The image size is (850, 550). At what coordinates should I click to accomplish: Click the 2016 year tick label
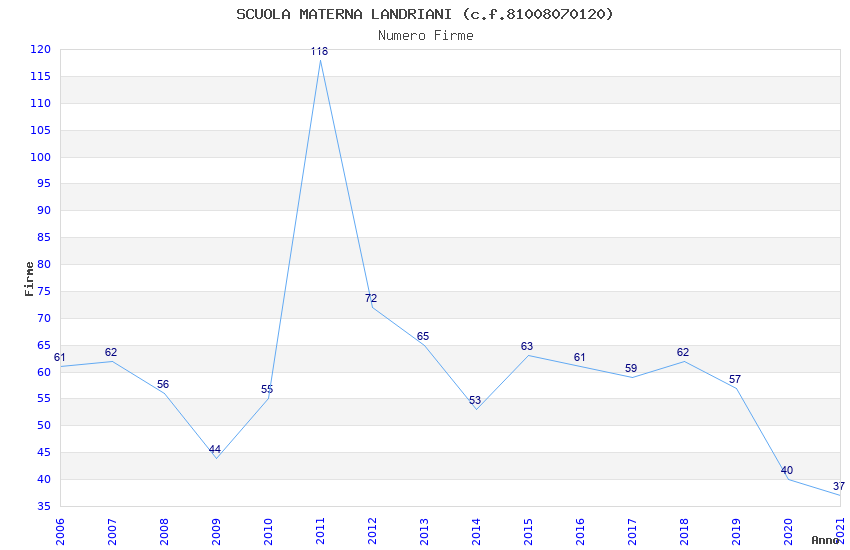[x=581, y=532]
